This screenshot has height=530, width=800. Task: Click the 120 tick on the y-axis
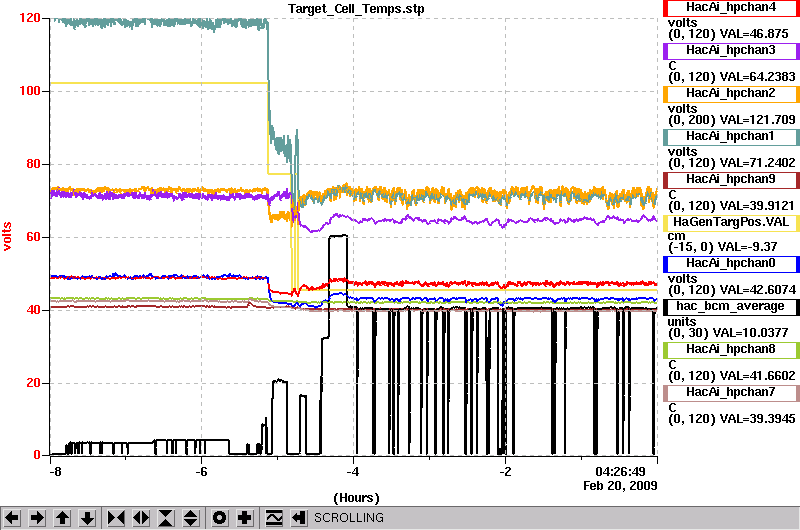(x=30, y=18)
